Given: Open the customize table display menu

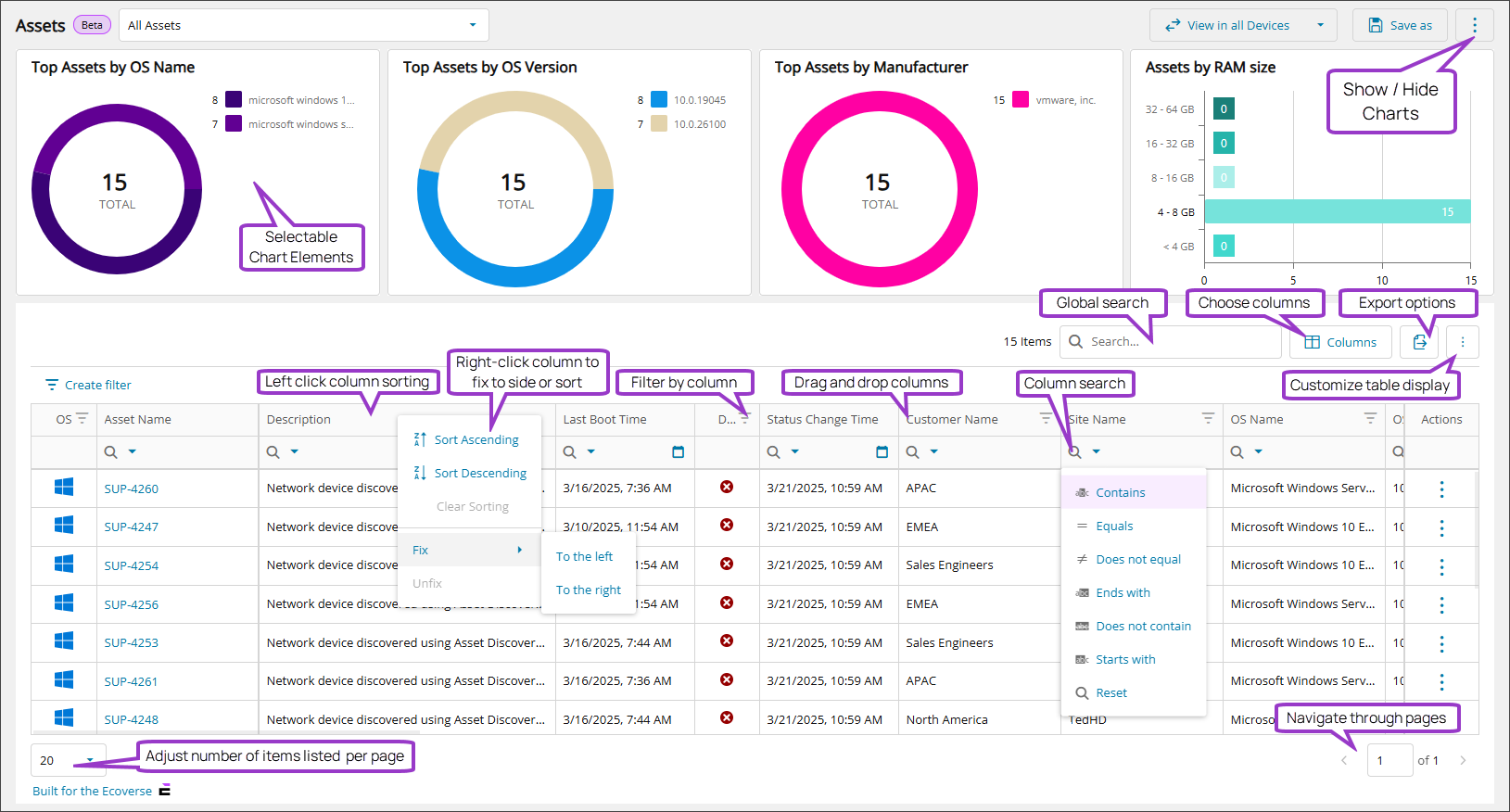Looking at the screenshot, I should coord(1463,342).
